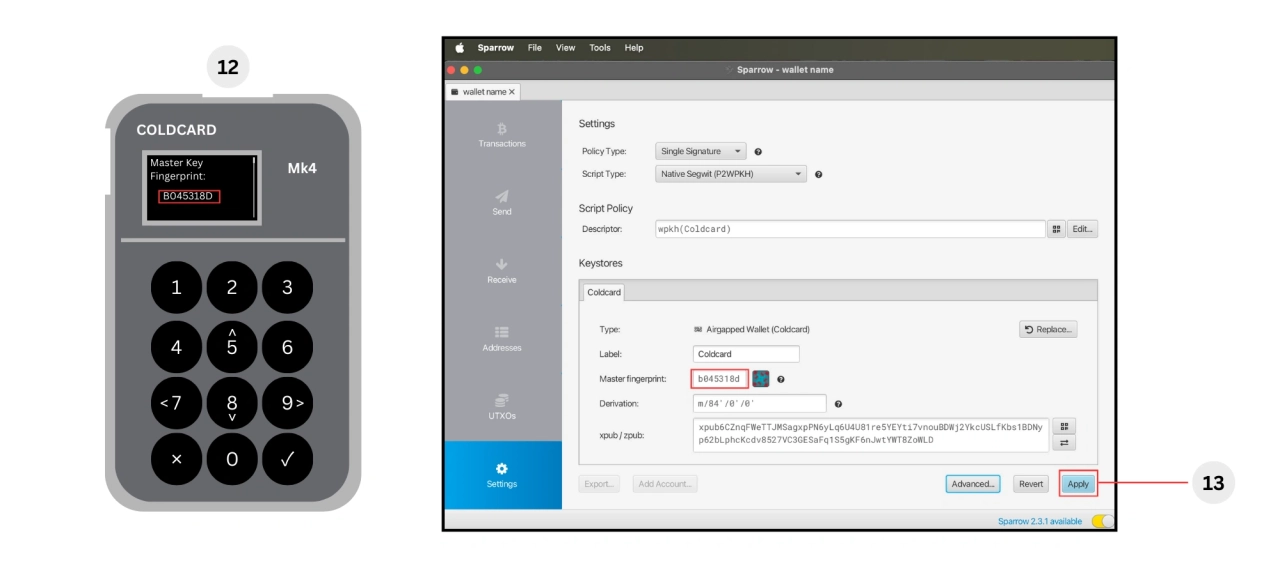
Task: Tap the 1 key on Coldcard
Action: pyautogui.click(x=176, y=288)
